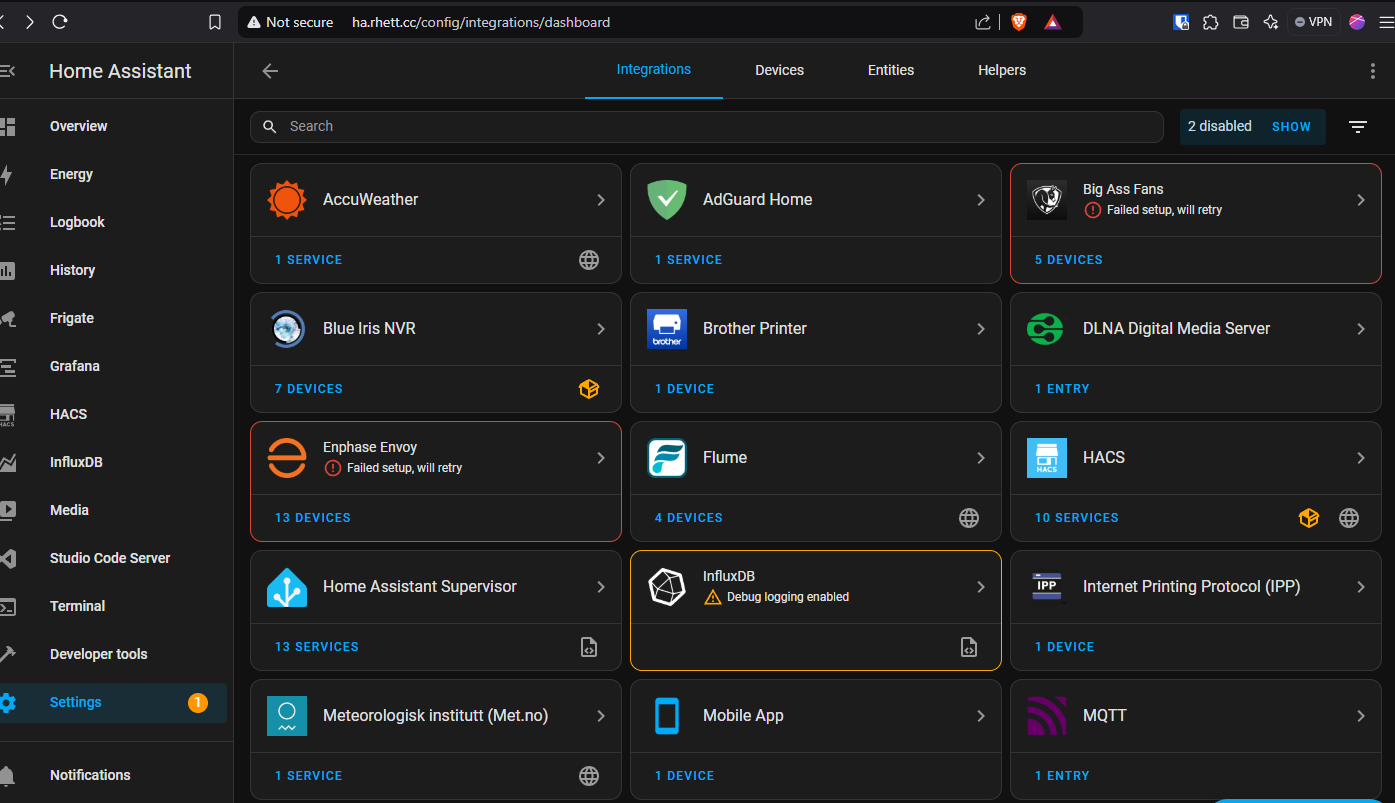
Task: Expand Flume card chevron
Action: pos(981,458)
